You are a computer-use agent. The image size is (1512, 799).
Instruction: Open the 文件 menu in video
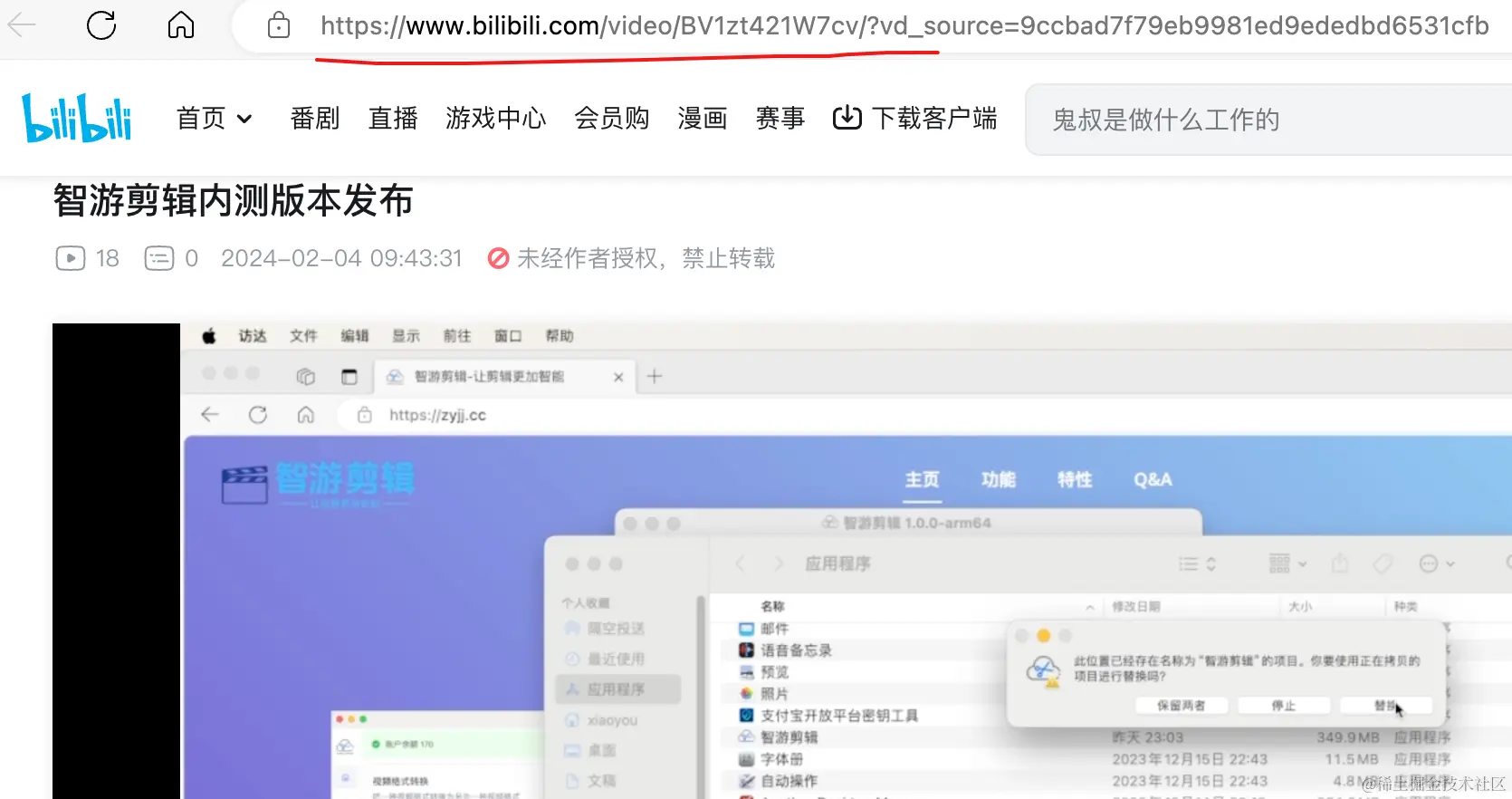point(303,336)
